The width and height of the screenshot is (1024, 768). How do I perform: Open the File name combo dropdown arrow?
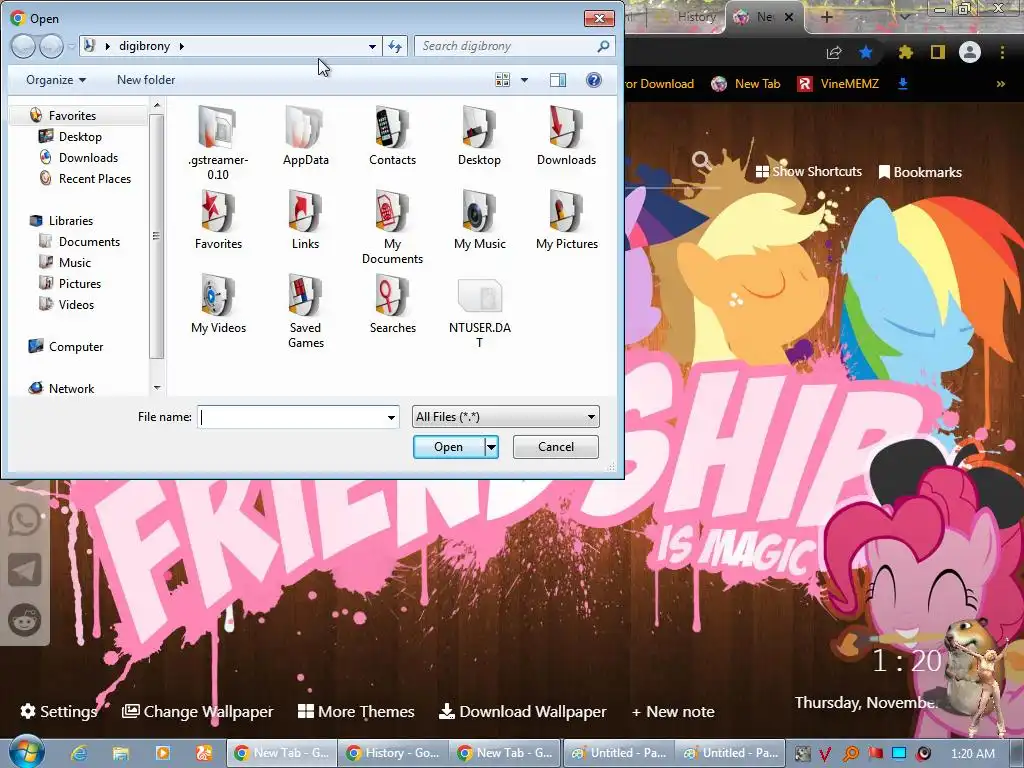click(391, 417)
